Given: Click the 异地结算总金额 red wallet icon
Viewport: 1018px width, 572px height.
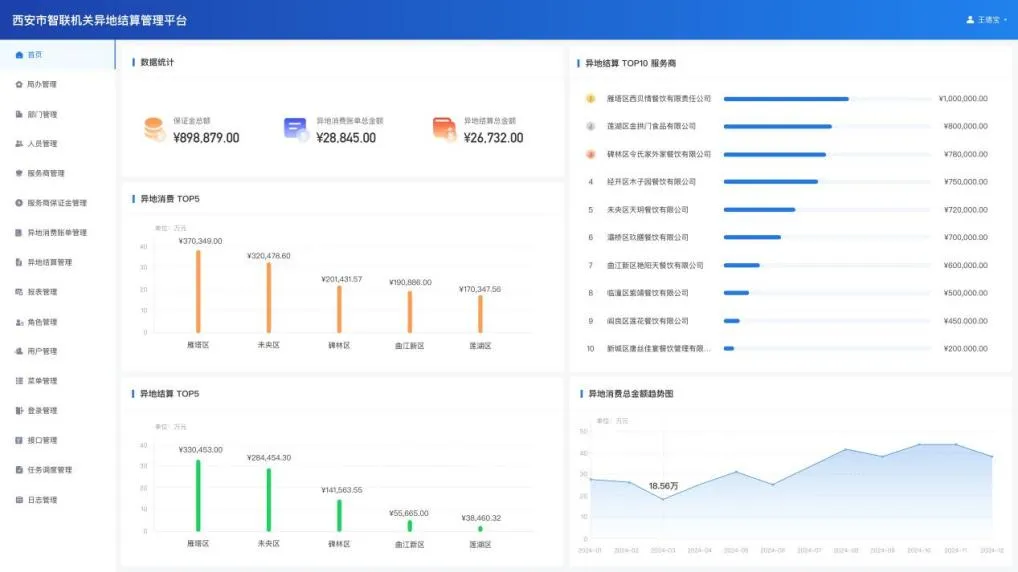Looking at the screenshot, I should (444, 129).
